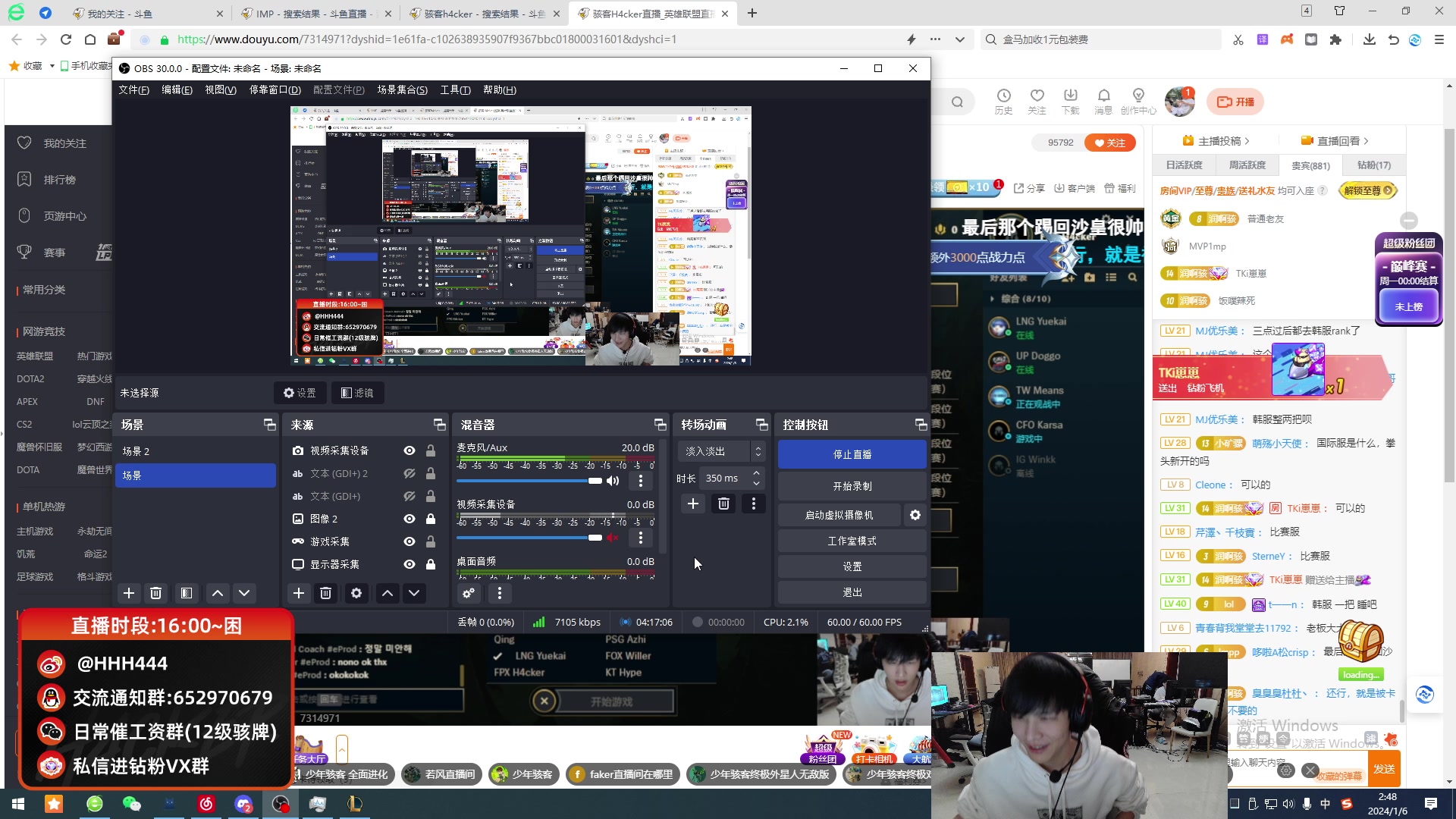Open source properties gear icon
Screen dimensions: 1456x819
pos(356,593)
